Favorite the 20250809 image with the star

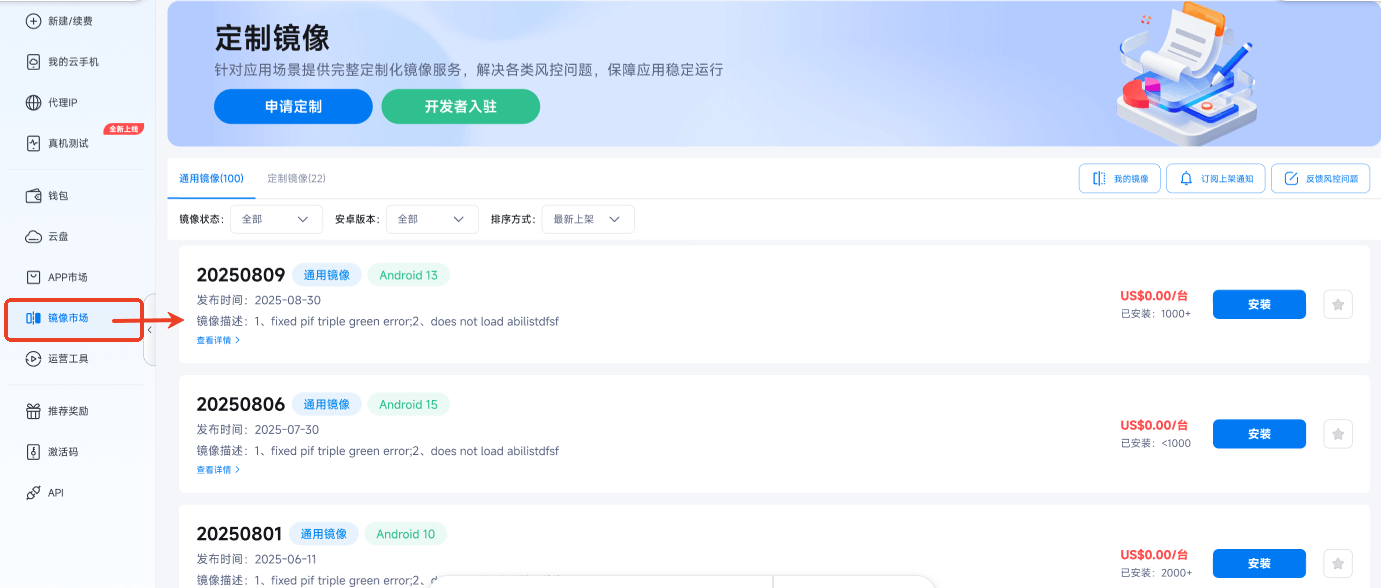point(1337,304)
